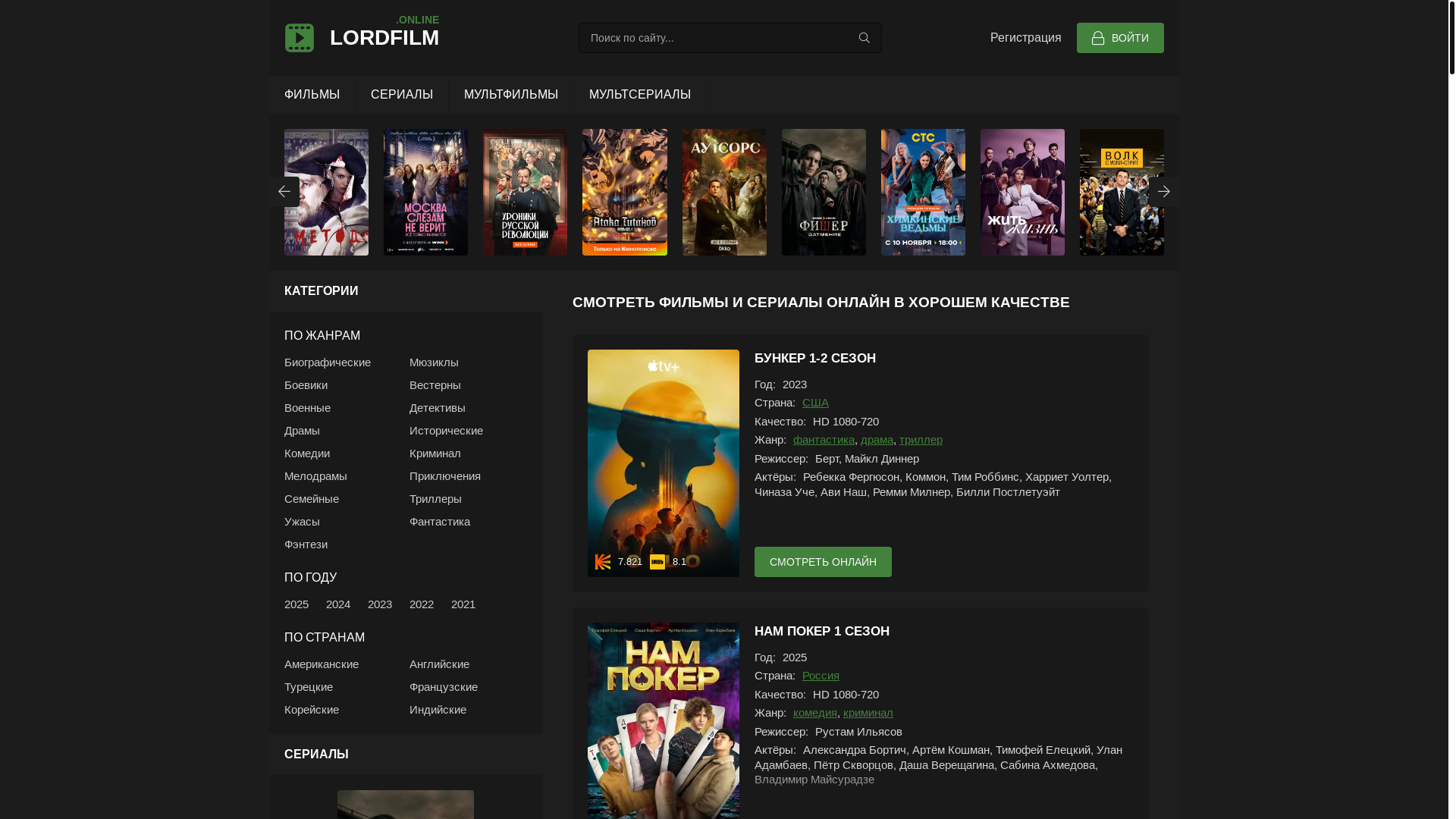Select the Фэнтези genre
The width and height of the screenshot is (1456, 819).
click(x=306, y=544)
